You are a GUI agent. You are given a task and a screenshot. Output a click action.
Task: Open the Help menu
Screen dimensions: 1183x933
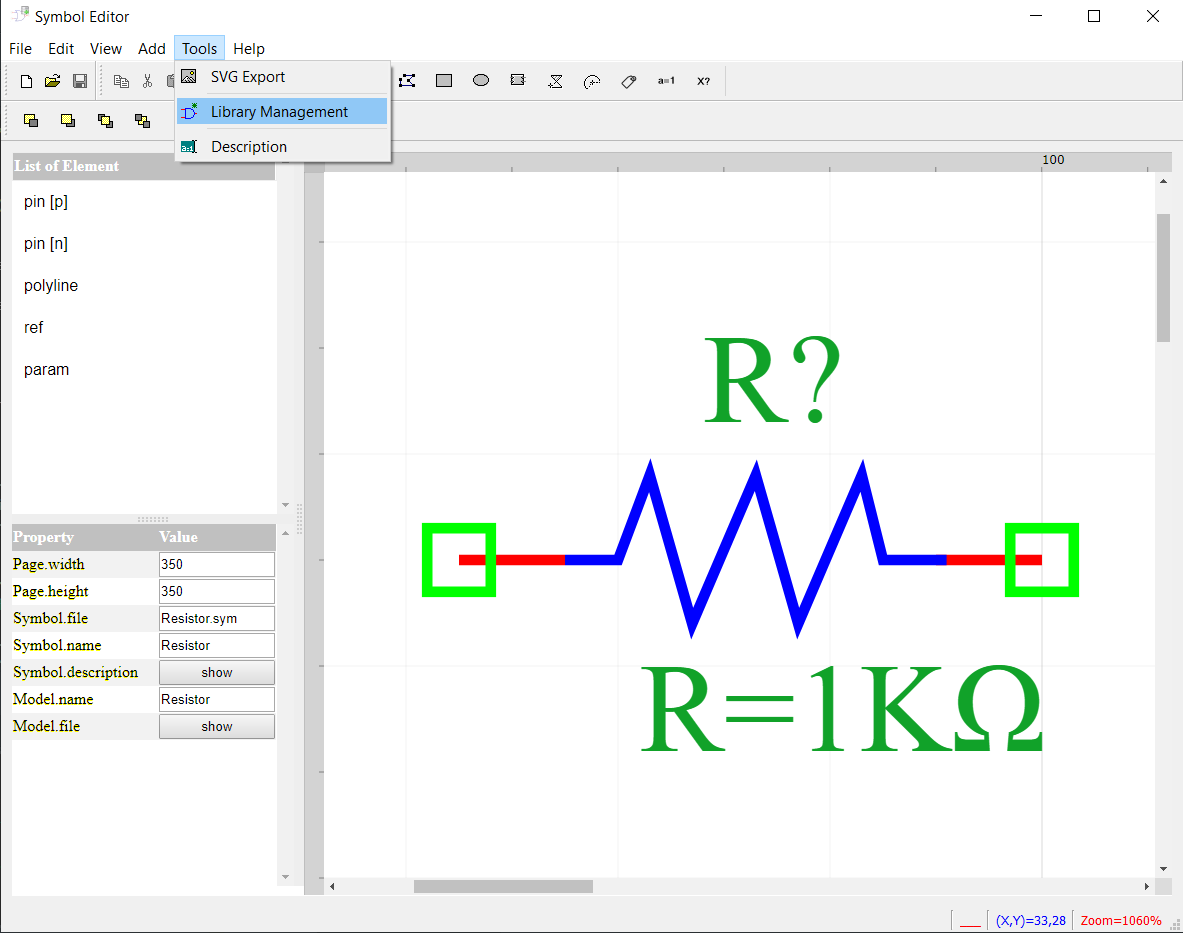point(249,49)
